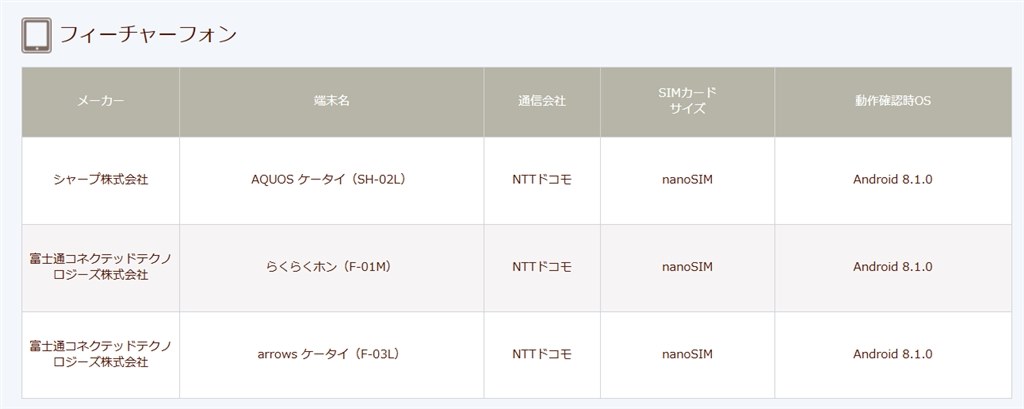Viewport: 1024px width, 409px height.
Task: Select らくらくホン (F-01M) device name
Action: pos(332,267)
